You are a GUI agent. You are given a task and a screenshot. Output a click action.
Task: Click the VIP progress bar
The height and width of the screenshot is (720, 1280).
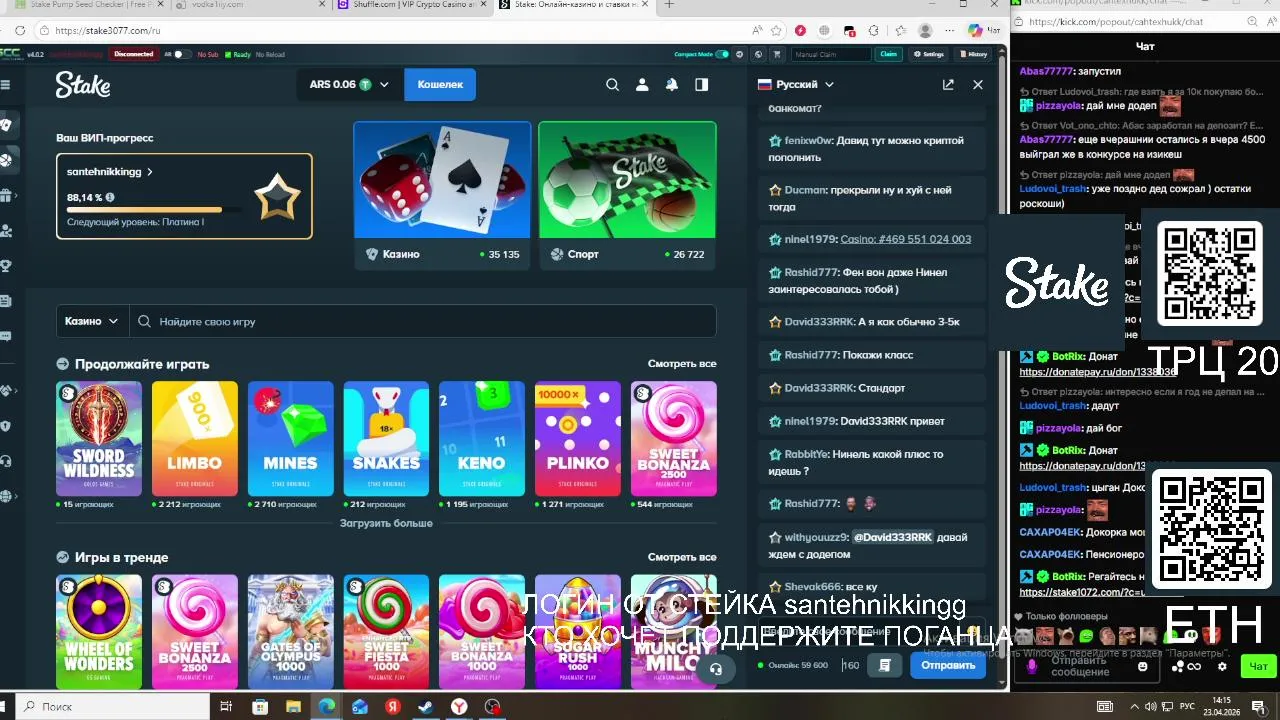(x=154, y=210)
